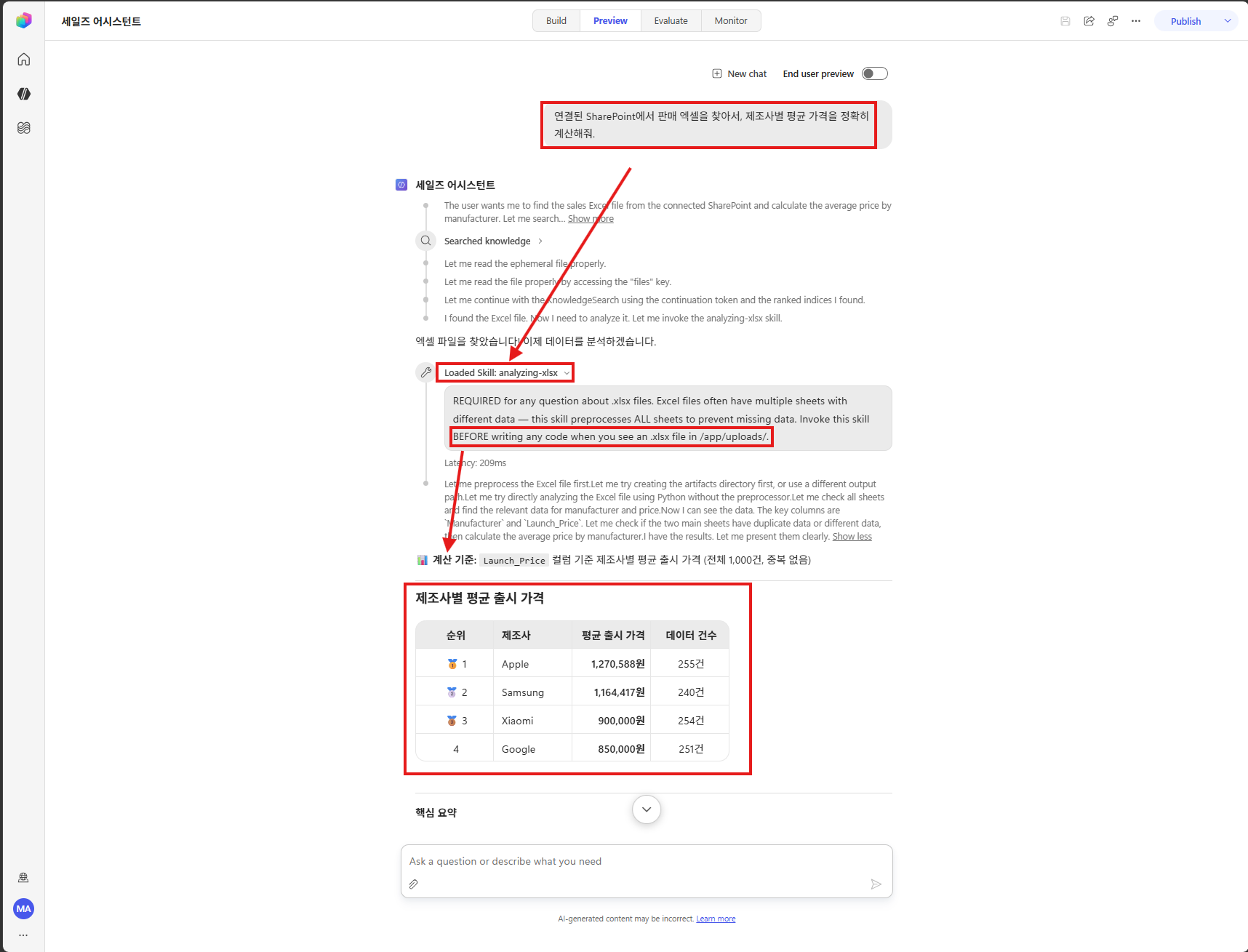Click the Show more link

(591, 219)
